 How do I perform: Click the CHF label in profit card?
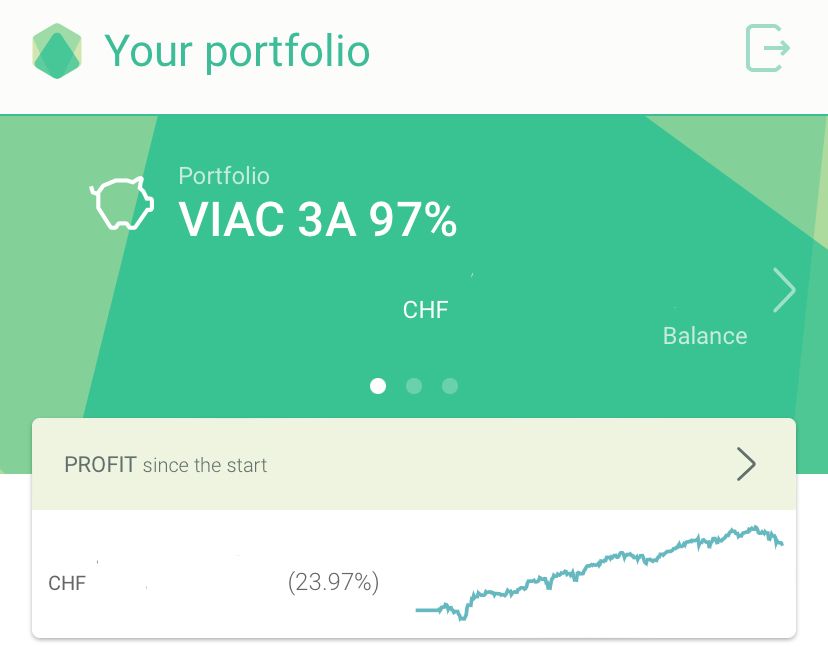[x=67, y=583]
